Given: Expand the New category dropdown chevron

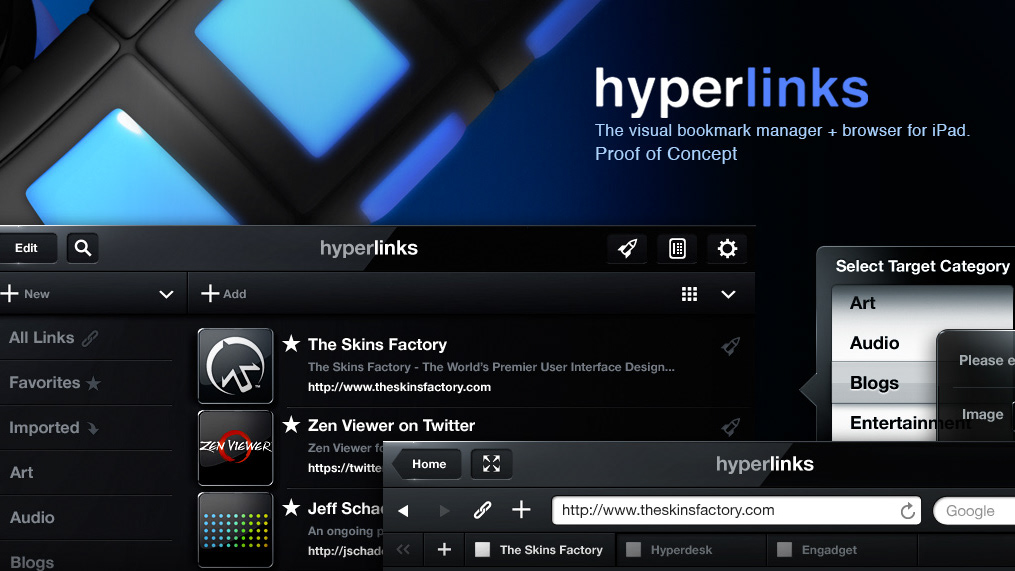Looking at the screenshot, I should coord(166,295).
